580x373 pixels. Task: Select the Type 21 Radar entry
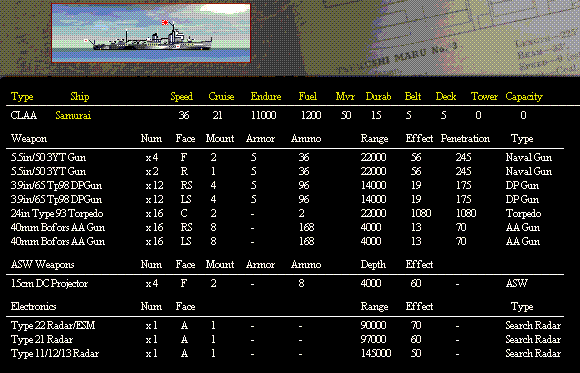point(42,340)
